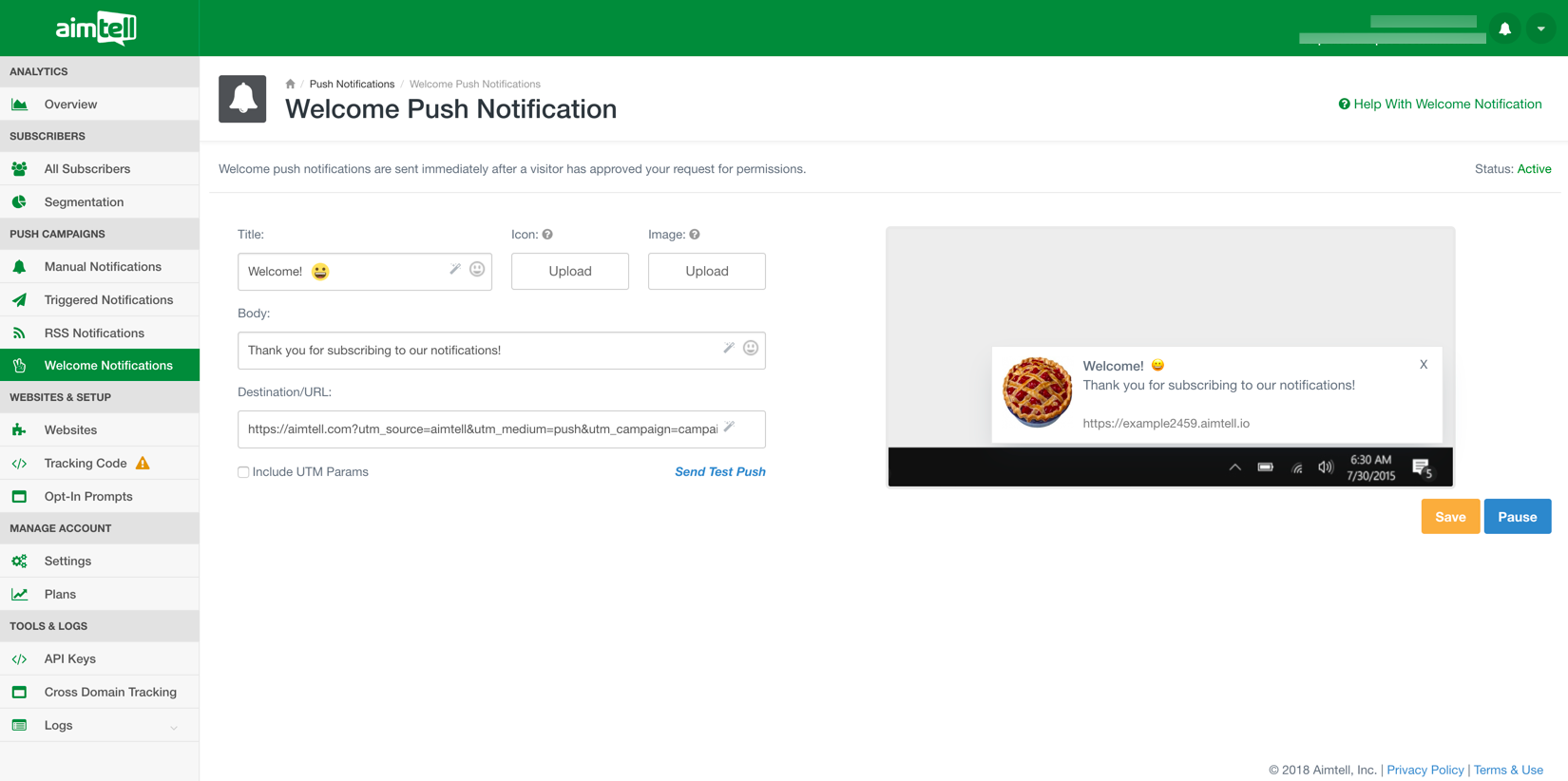Open emoji picker in Body field
1568x781 pixels.
point(751,349)
